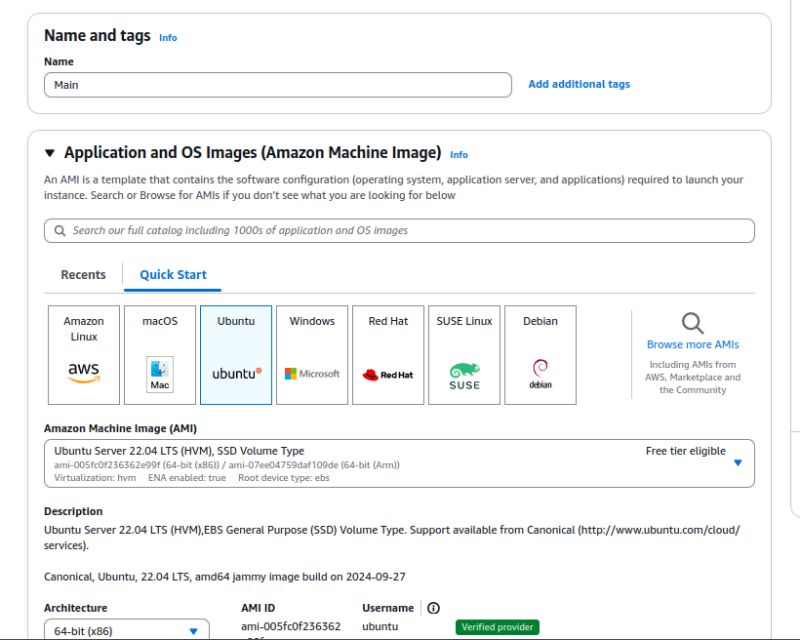This screenshot has height=640, width=800.
Task: Select the Ubuntu AMI icon
Action: click(234, 371)
